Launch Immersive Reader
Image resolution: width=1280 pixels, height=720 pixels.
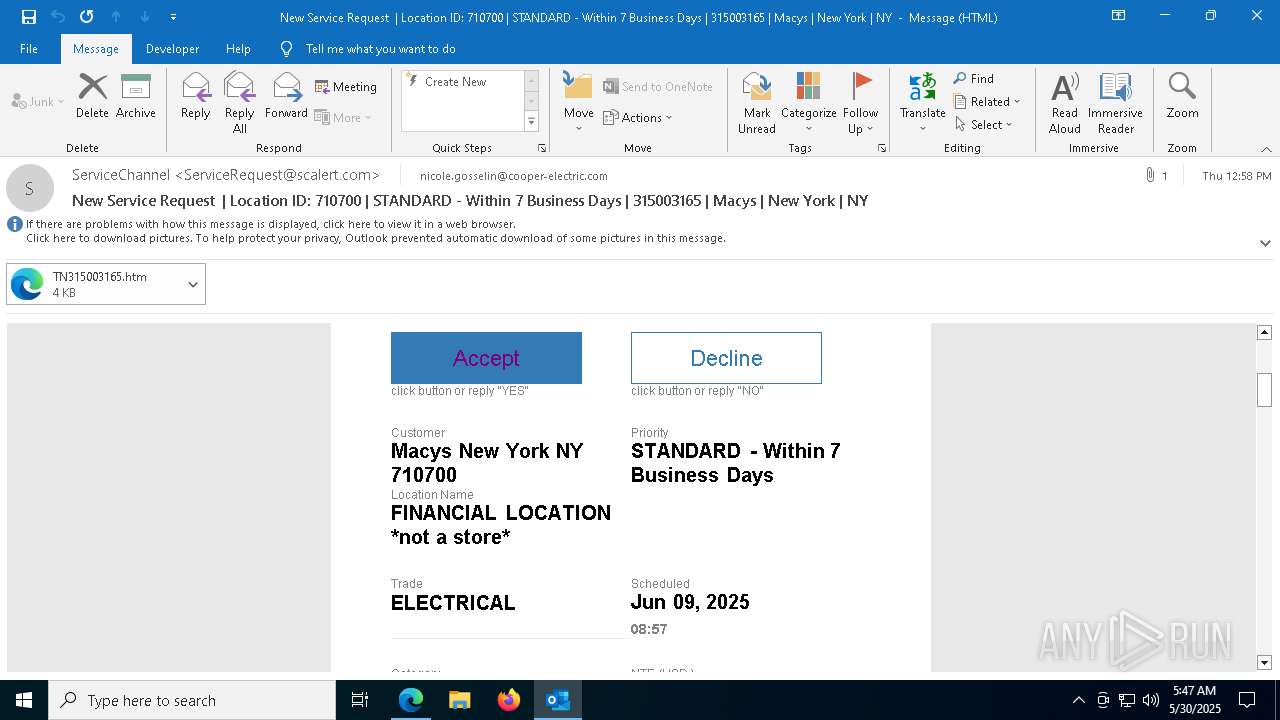pyautogui.click(x=1115, y=103)
